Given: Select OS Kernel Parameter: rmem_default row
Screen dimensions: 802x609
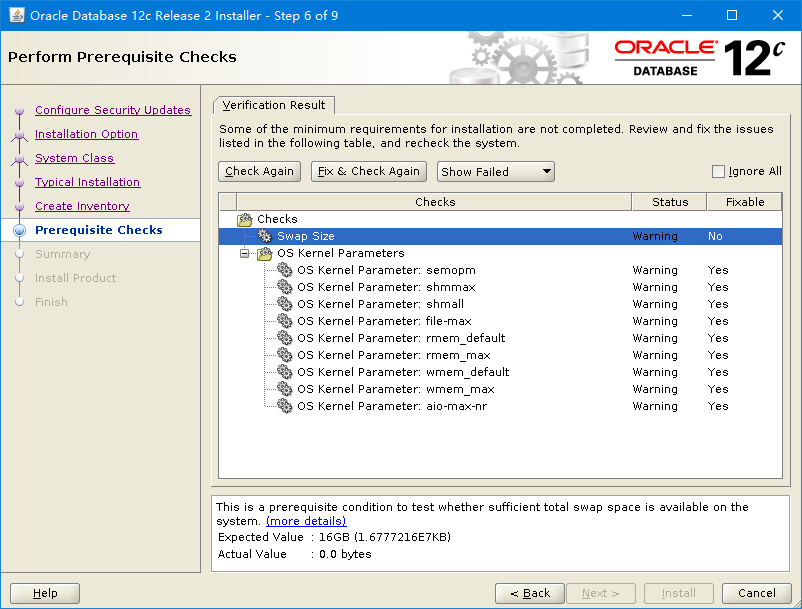Looking at the screenshot, I should 500,338.
